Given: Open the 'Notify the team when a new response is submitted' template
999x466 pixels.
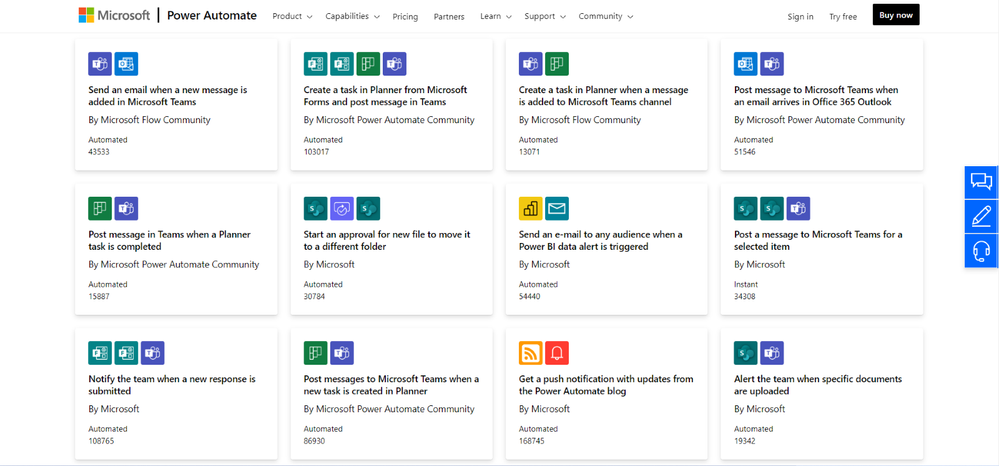Looking at the screenshot, I should click(172, 385).
